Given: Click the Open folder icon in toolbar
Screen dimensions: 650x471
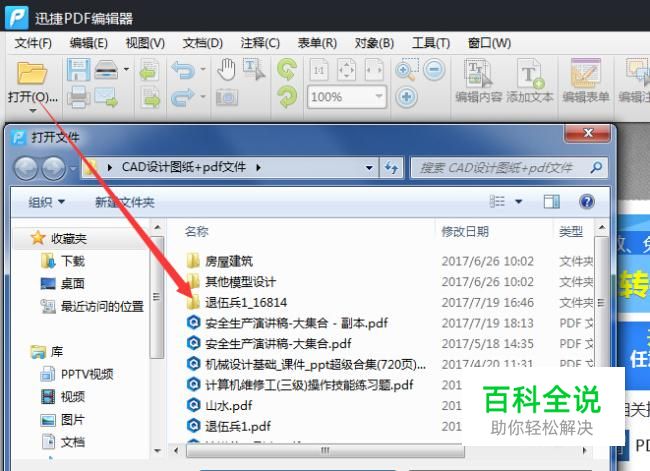Looking at the screenshot, I should coord(32,73).
